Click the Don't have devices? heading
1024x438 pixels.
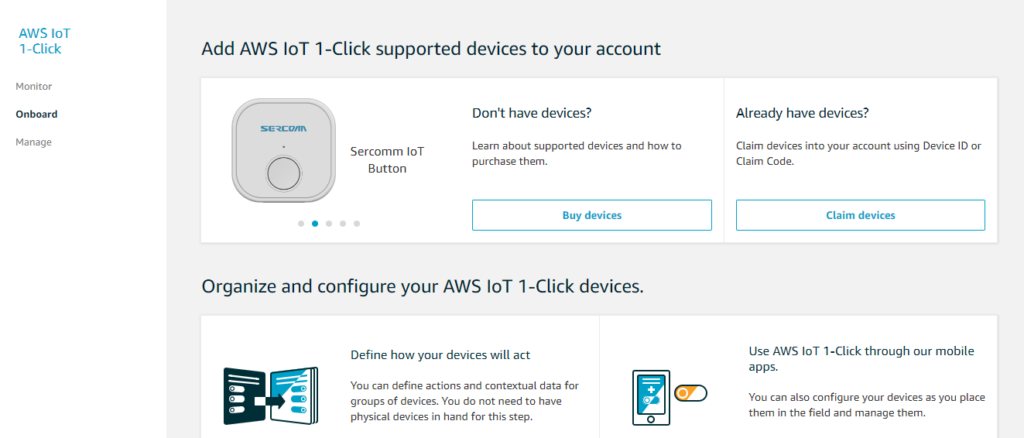click(532, 113)
